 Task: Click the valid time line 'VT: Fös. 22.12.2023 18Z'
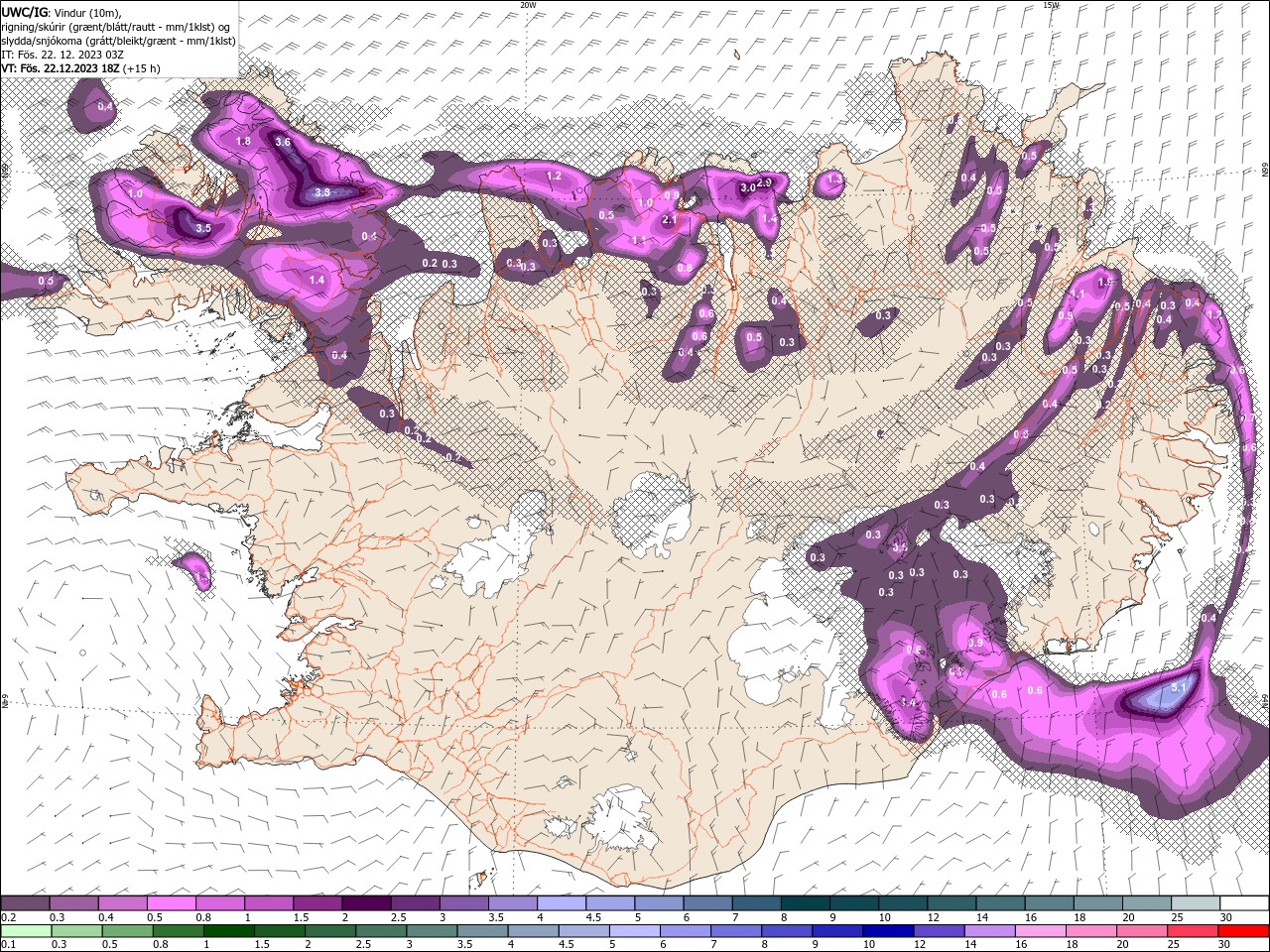61,68
